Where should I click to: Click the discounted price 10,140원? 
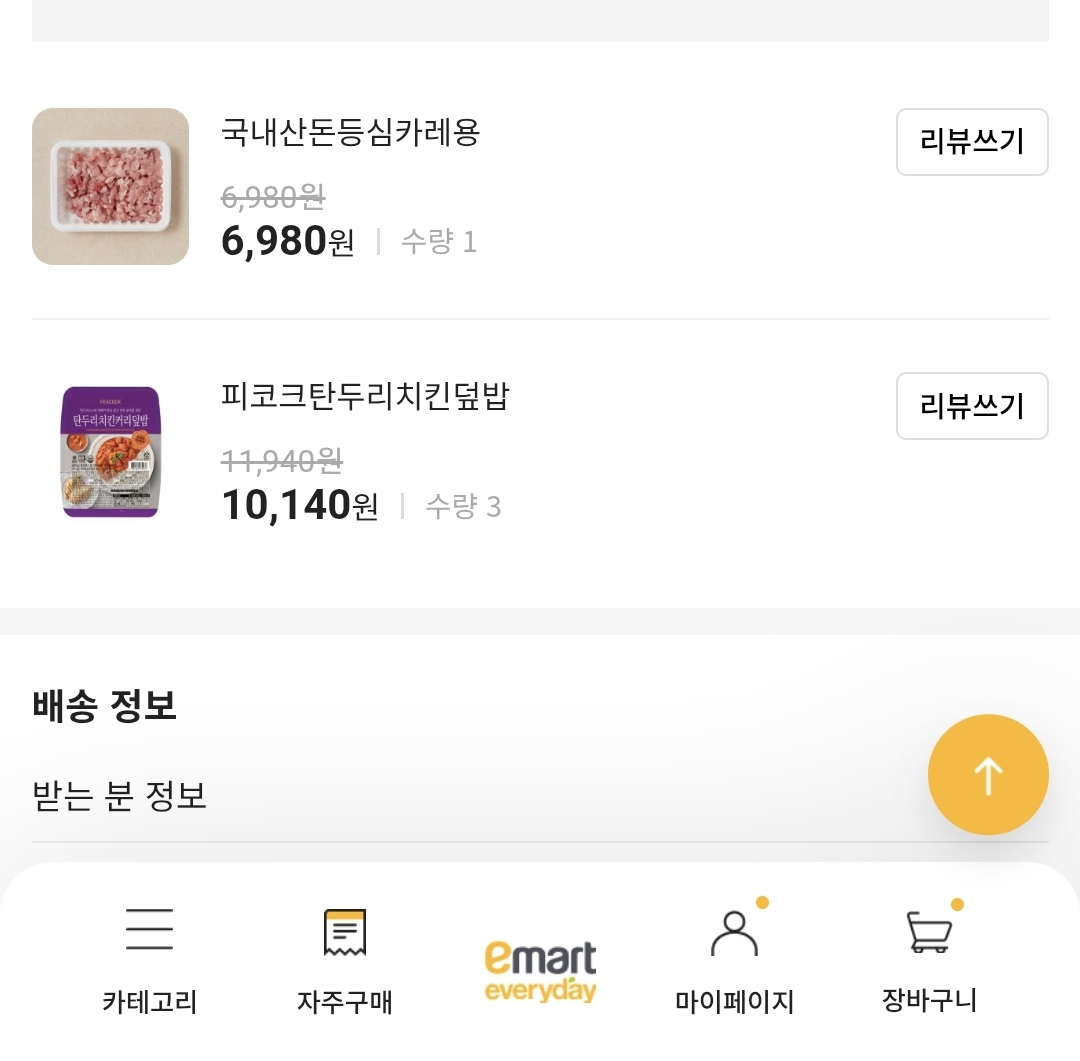[x=297, y=506]
